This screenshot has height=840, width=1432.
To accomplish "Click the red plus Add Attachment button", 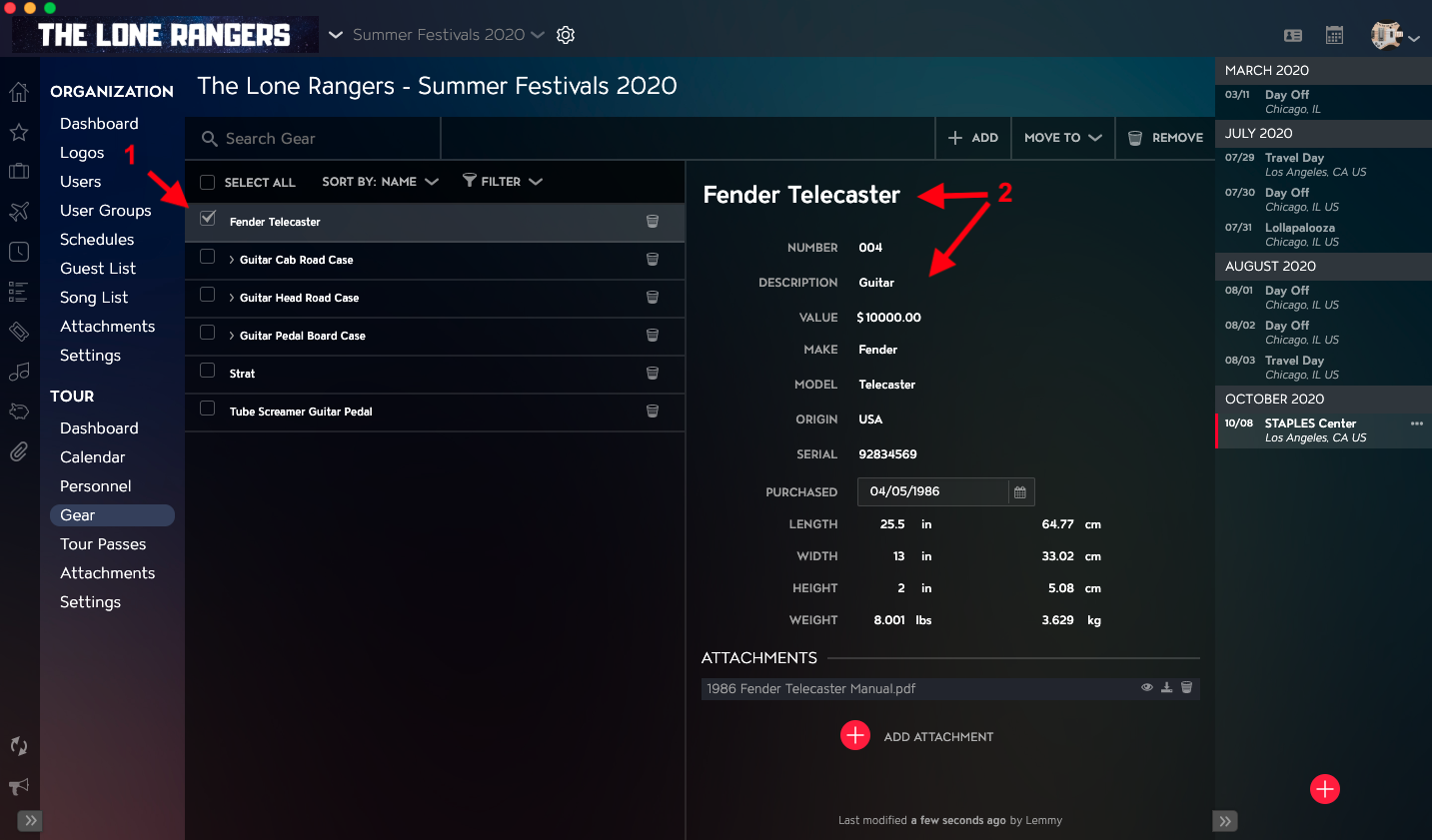I will [x=855, y=735].
